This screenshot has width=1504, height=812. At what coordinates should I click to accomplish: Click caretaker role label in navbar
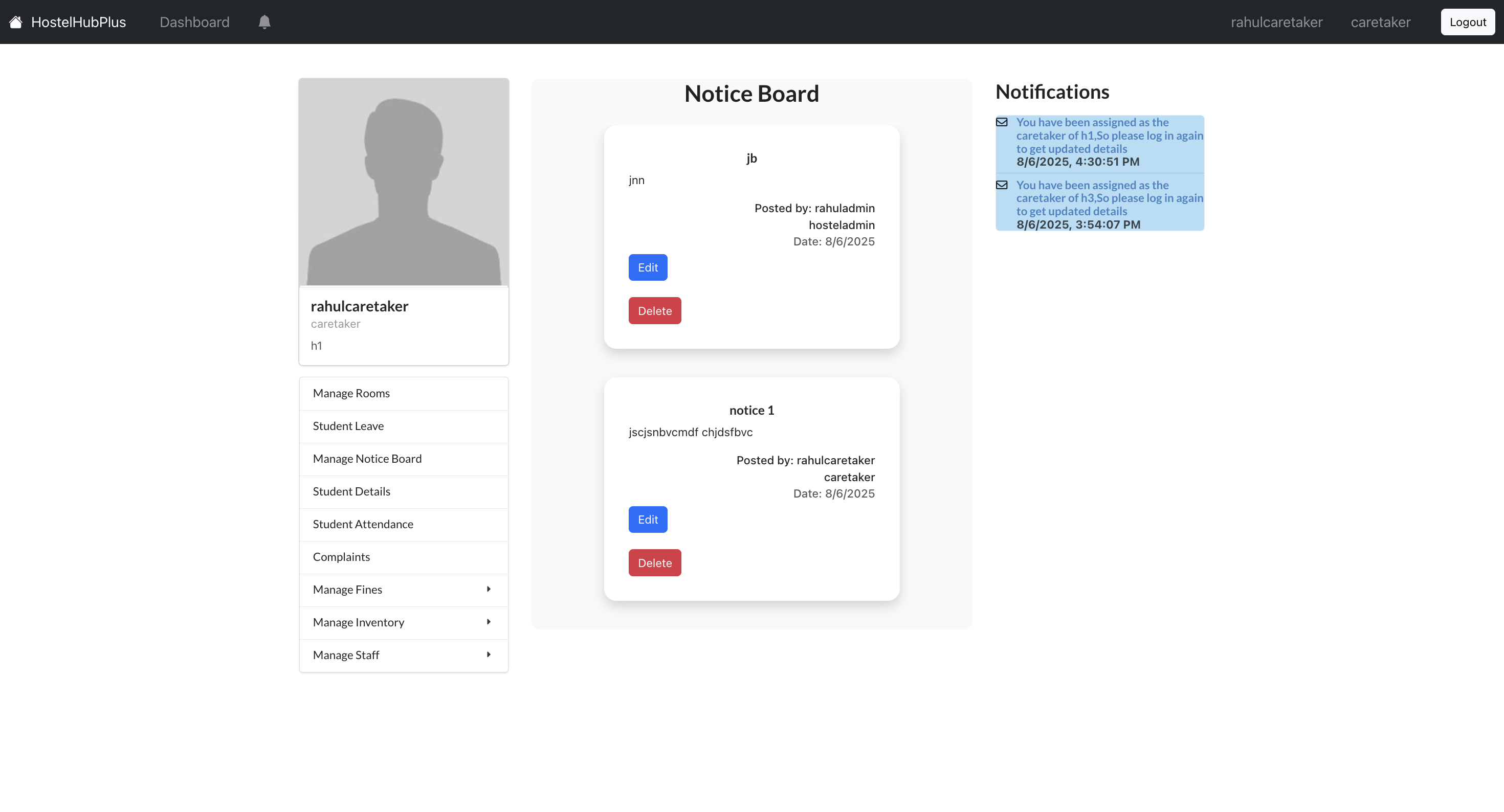pyautogui.click(x=1380, y=22)
